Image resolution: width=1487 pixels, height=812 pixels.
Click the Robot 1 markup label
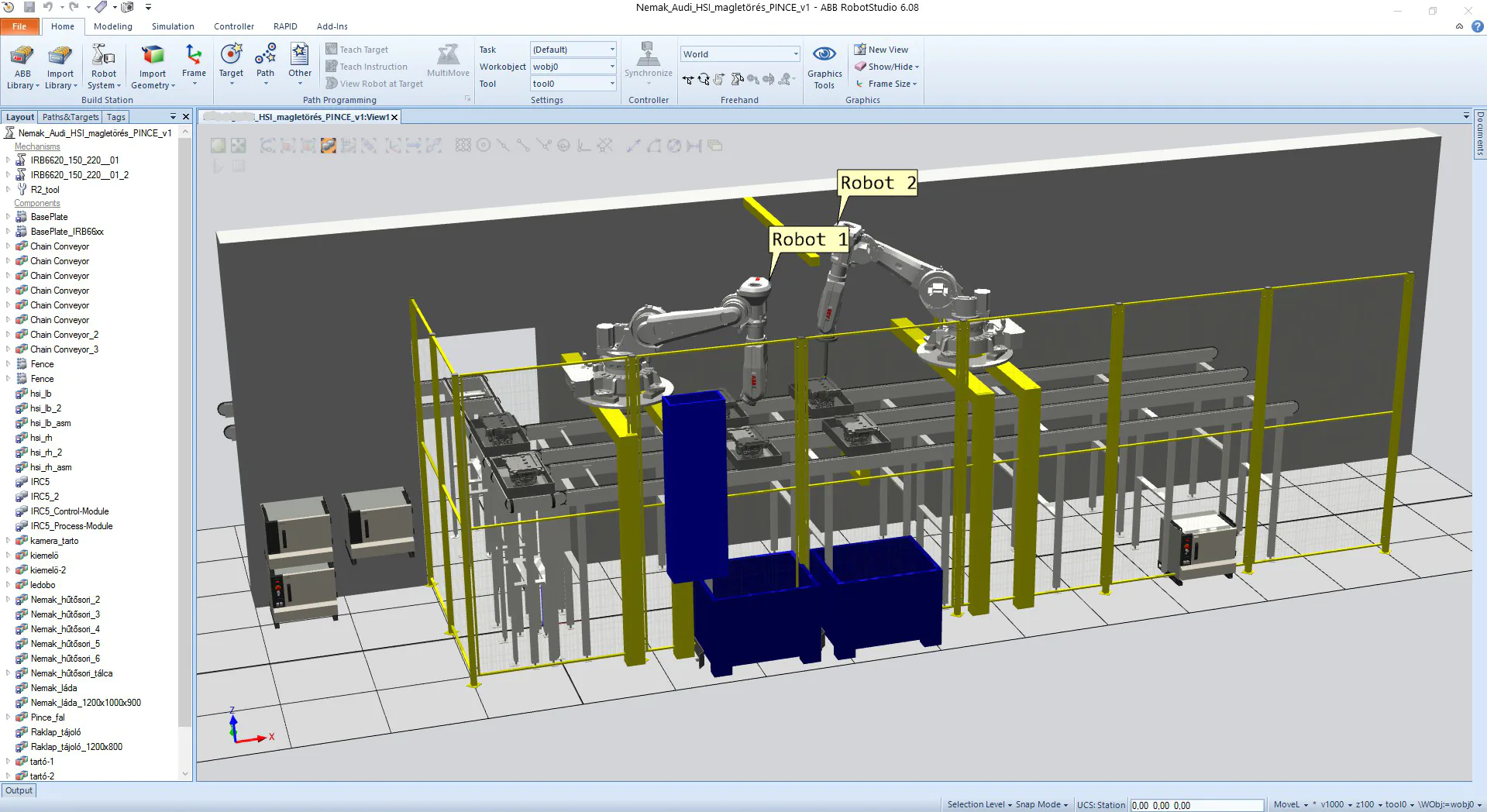(809, 239)
